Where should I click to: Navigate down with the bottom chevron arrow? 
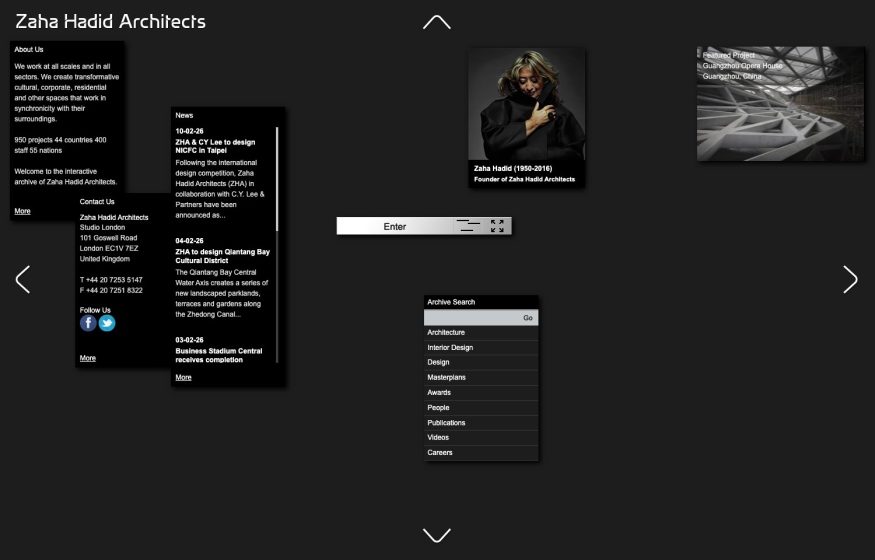pyautogui.click(x=437, y=535)
